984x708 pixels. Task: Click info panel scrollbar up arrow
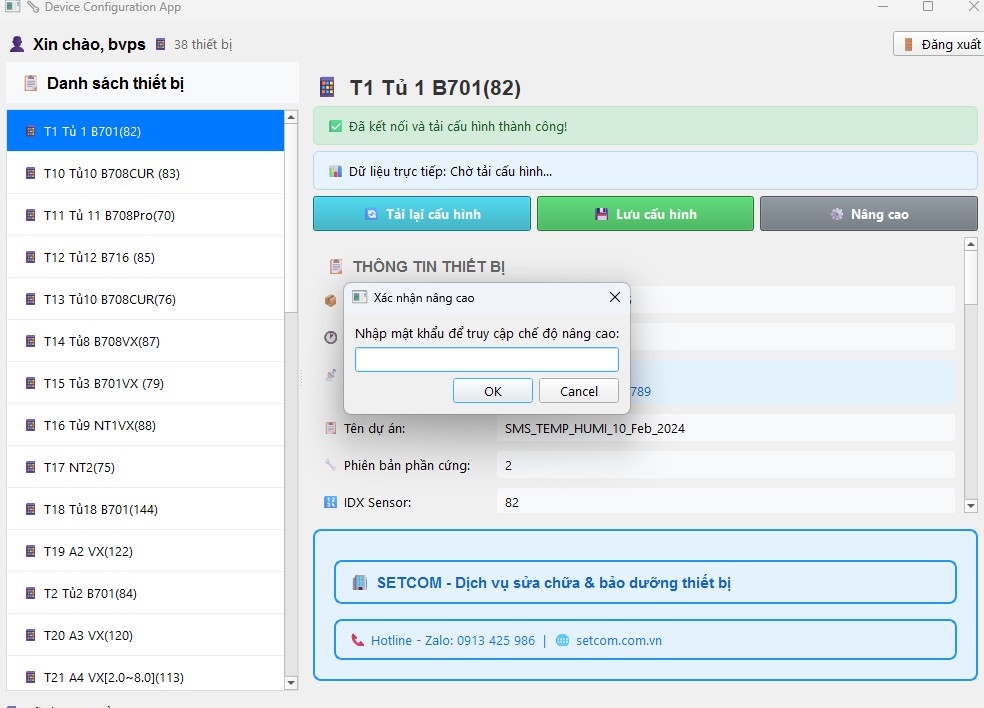pos(970,244)
